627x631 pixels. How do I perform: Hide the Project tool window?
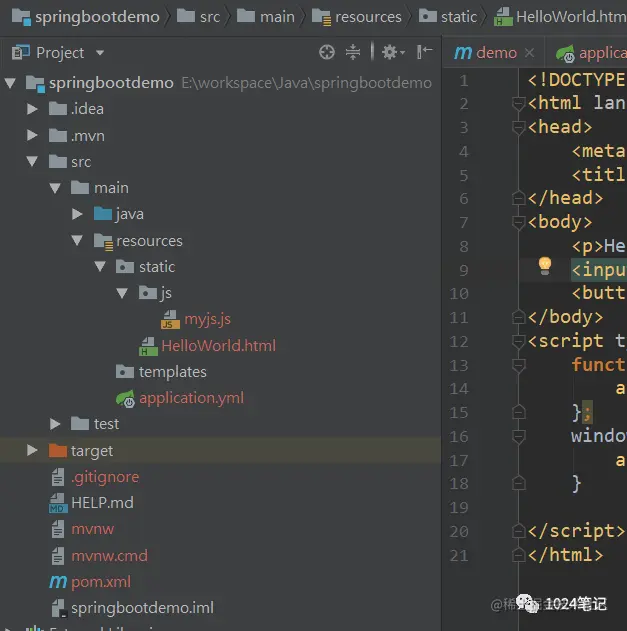pyautogui.click(x=424, y=52)
